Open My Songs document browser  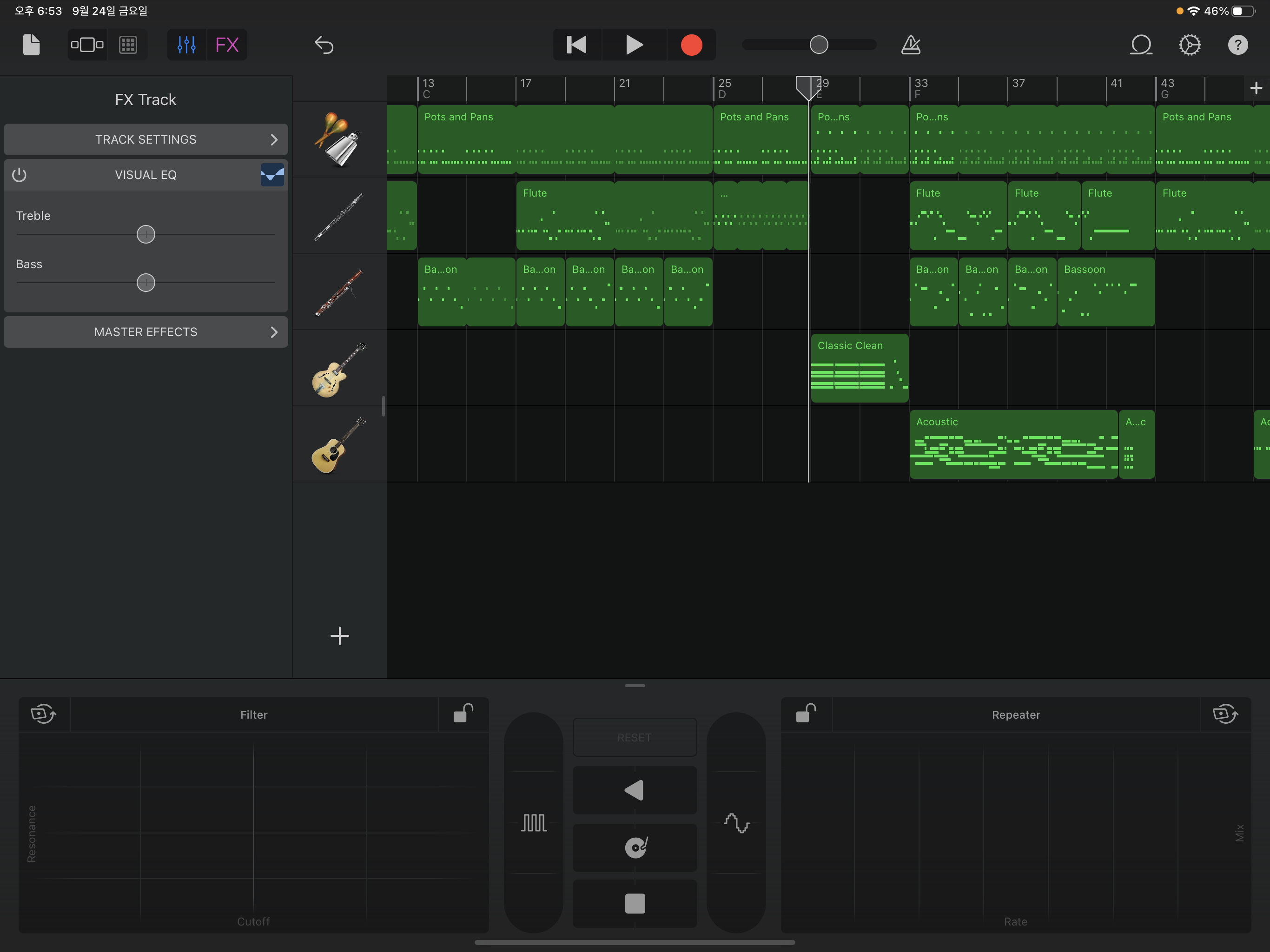31,45
